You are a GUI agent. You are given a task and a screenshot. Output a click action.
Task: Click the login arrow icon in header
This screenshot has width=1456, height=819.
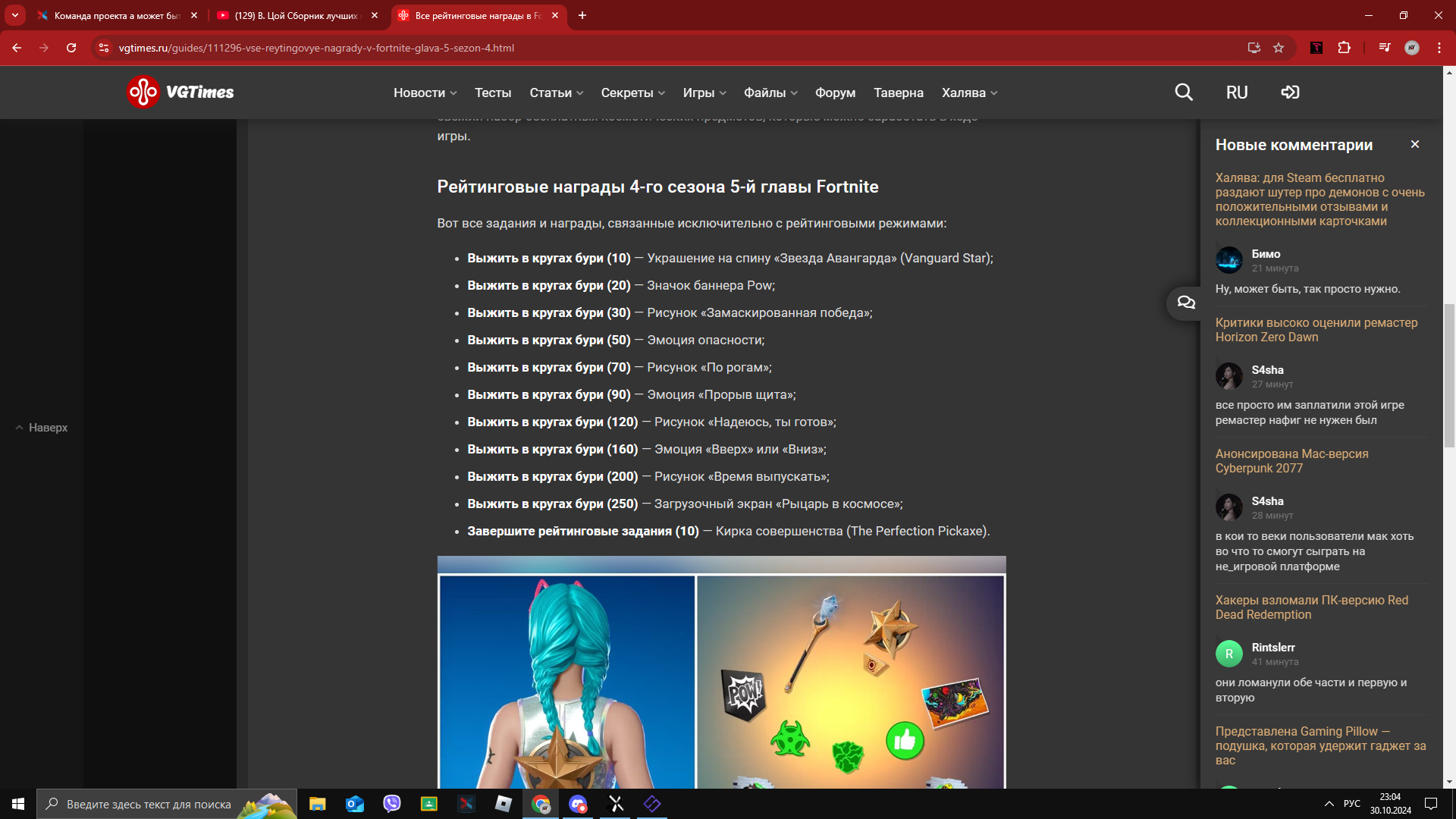tap(1290, 93)
